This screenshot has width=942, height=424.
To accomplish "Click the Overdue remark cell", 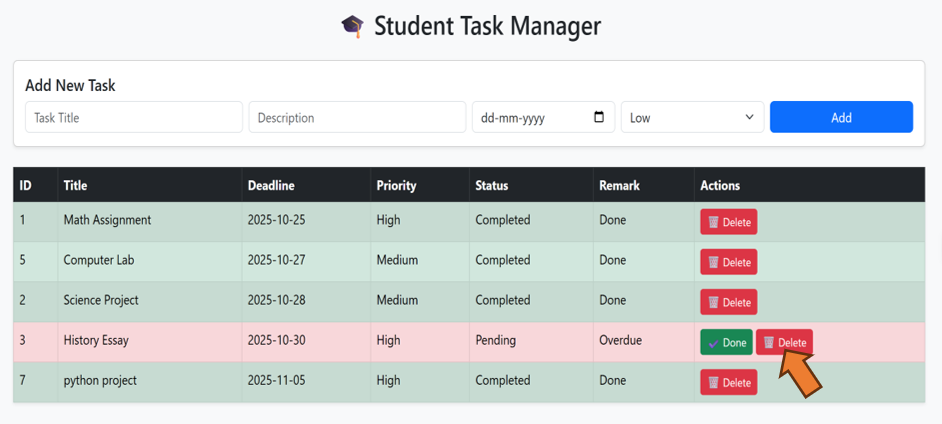I will point(644,341).
